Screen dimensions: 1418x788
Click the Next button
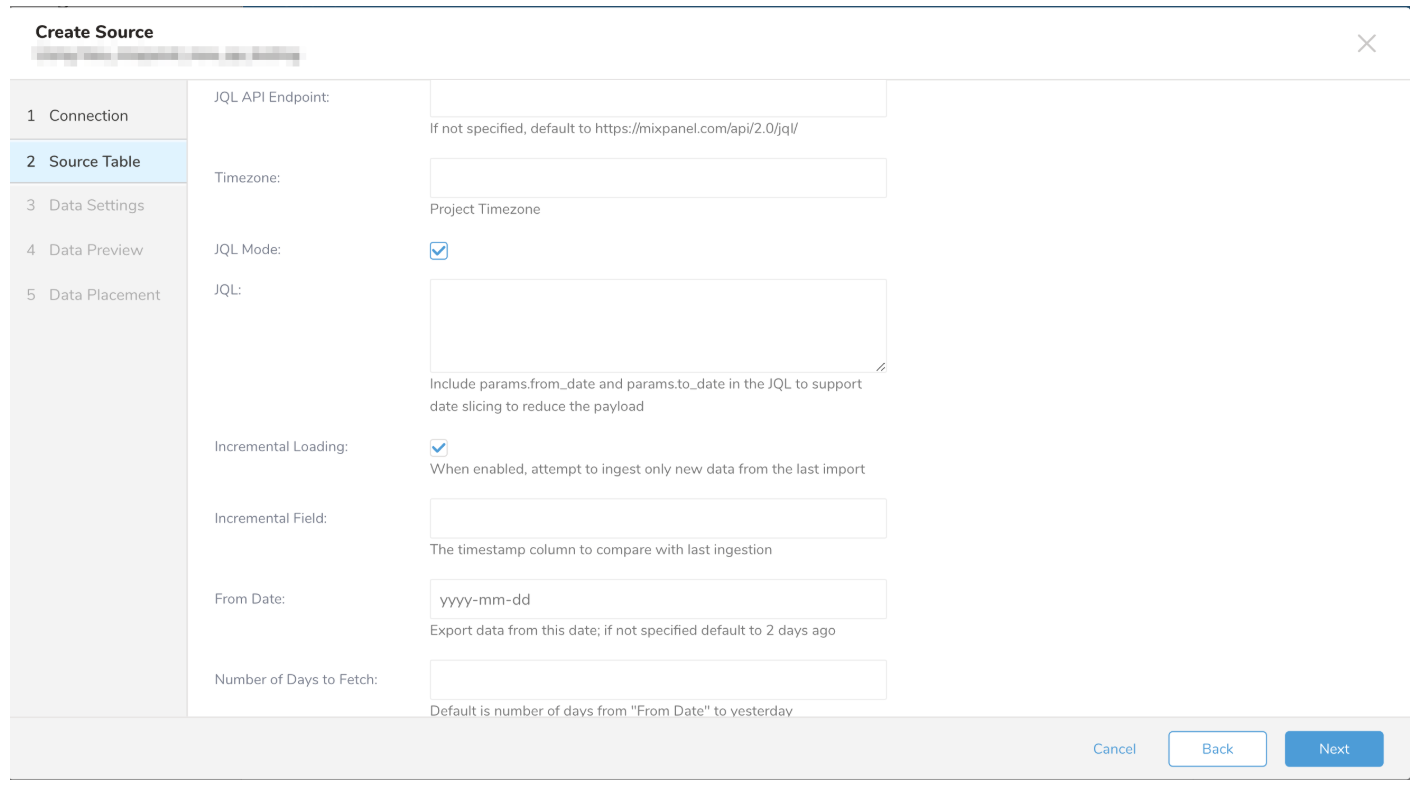[x=1333, y=749]
